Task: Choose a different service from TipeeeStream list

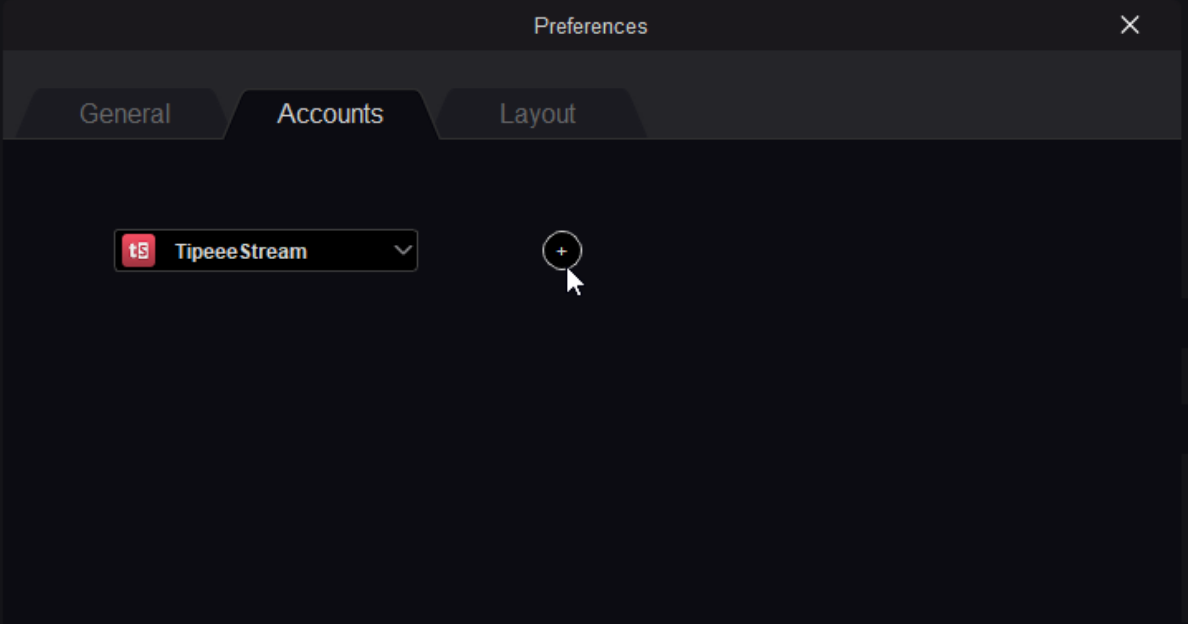Action: coord(266,251)
